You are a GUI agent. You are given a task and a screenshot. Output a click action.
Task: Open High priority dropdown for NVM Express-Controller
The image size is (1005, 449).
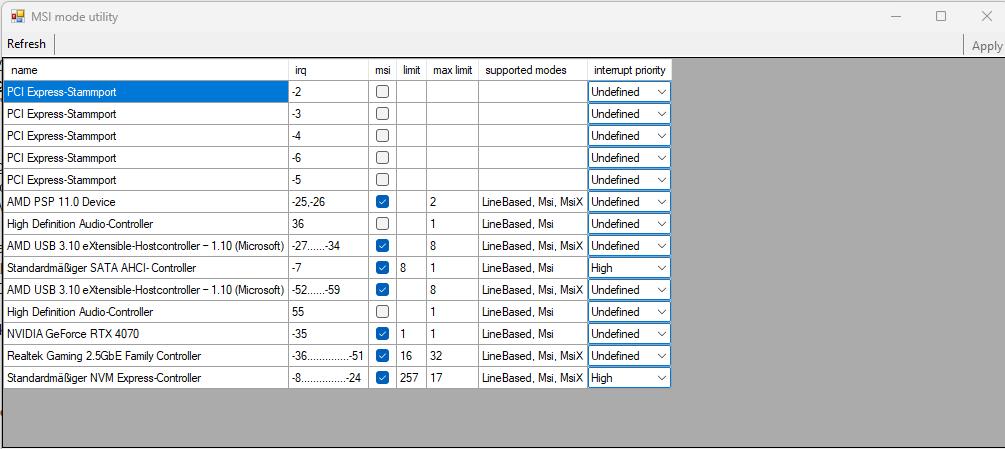pyautogui.click(x=629, y=378)
